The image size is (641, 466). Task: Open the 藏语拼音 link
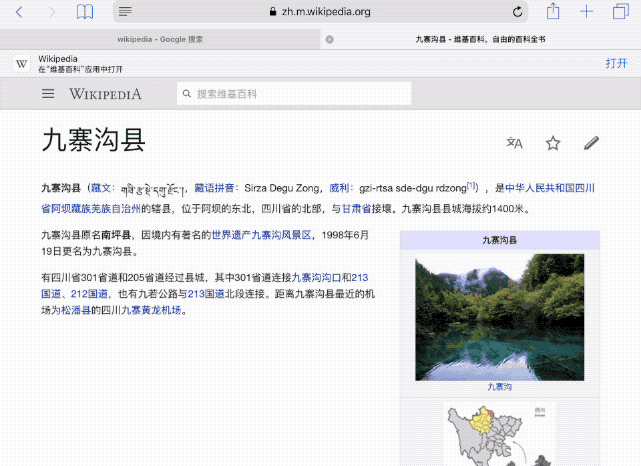pos(214,188)
